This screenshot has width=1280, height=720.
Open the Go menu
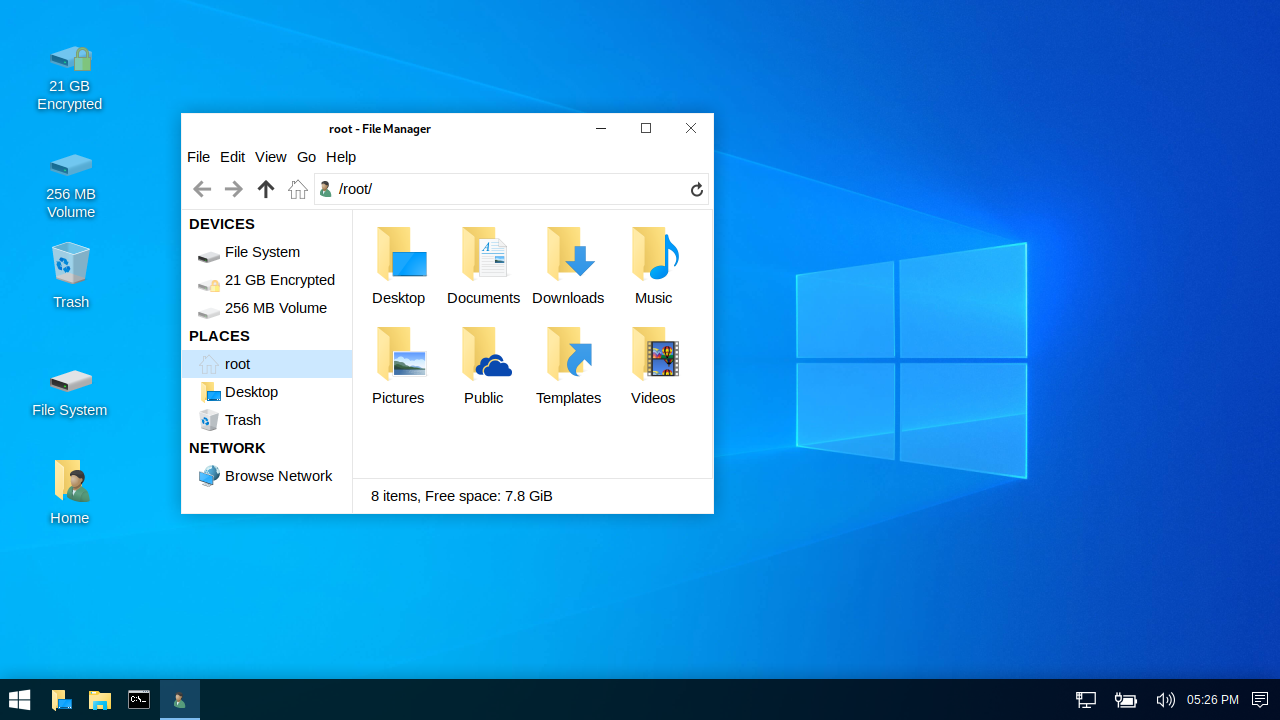[x=306, y=157]
